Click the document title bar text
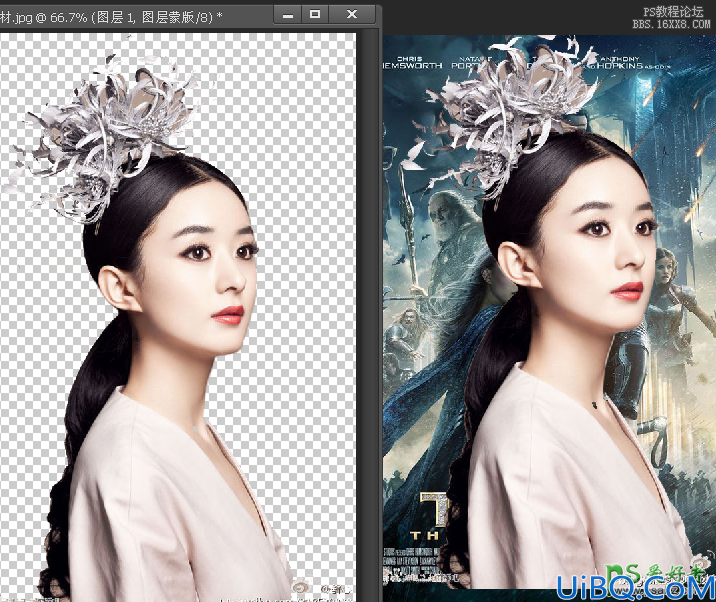 [x=111, y=17]
